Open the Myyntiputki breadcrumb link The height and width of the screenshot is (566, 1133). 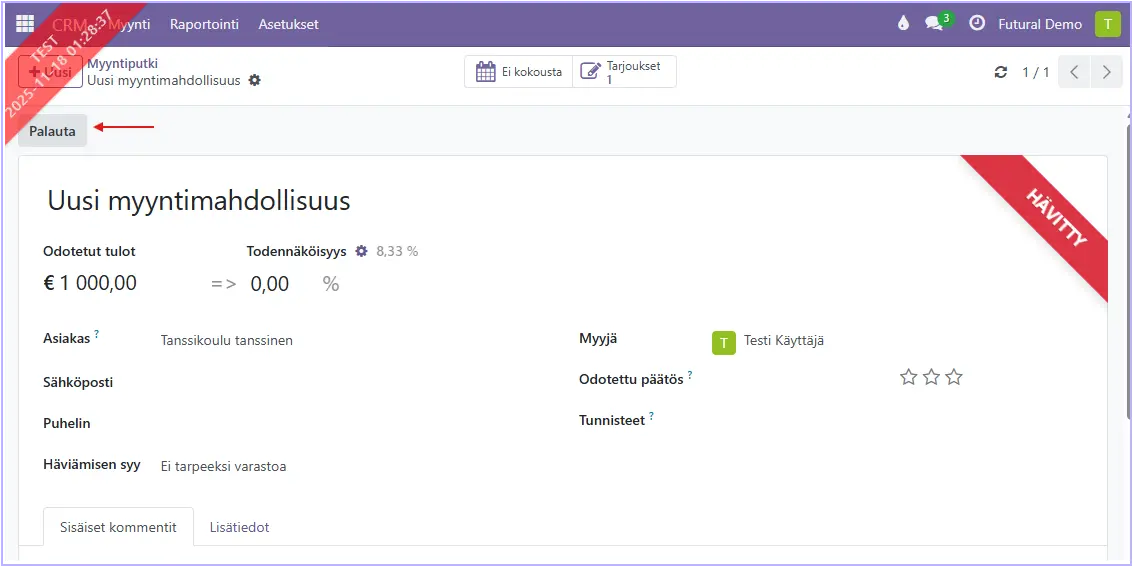pos(122,63)
